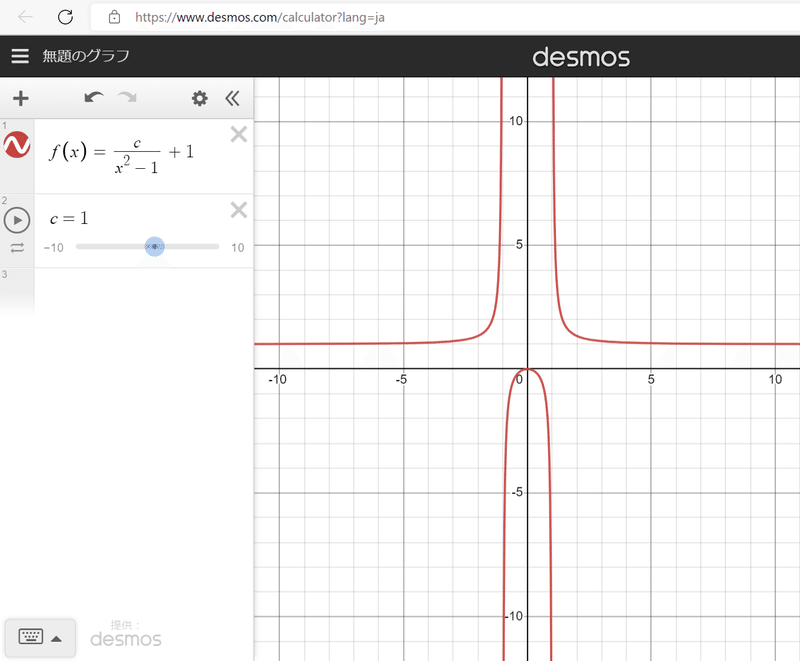The width and height of the screenshot is (800, 661).
Task: Click the empty expression row 3
Action: click(x=144, y=291)
